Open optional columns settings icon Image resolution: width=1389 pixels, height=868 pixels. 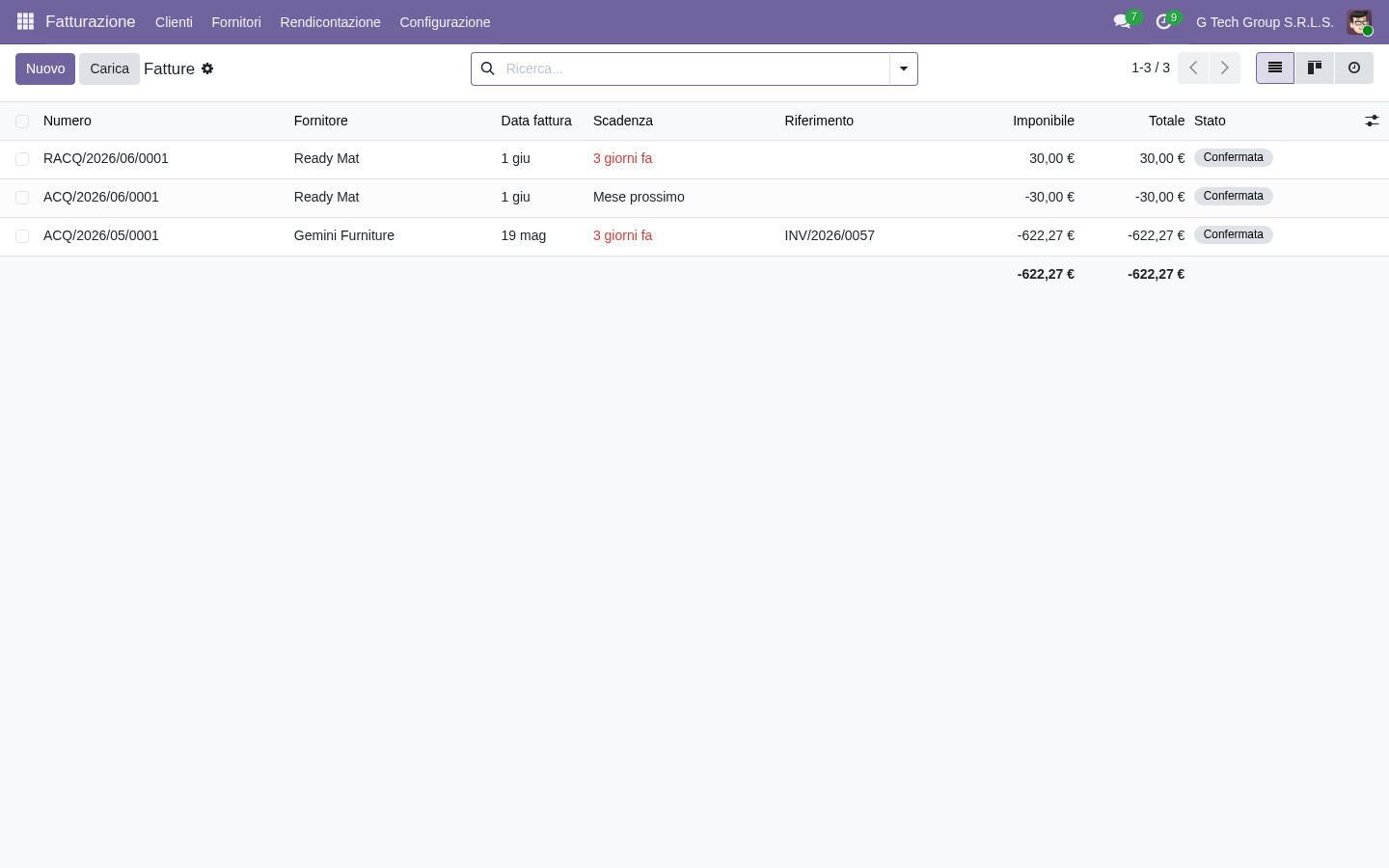tap(1372, 121)
